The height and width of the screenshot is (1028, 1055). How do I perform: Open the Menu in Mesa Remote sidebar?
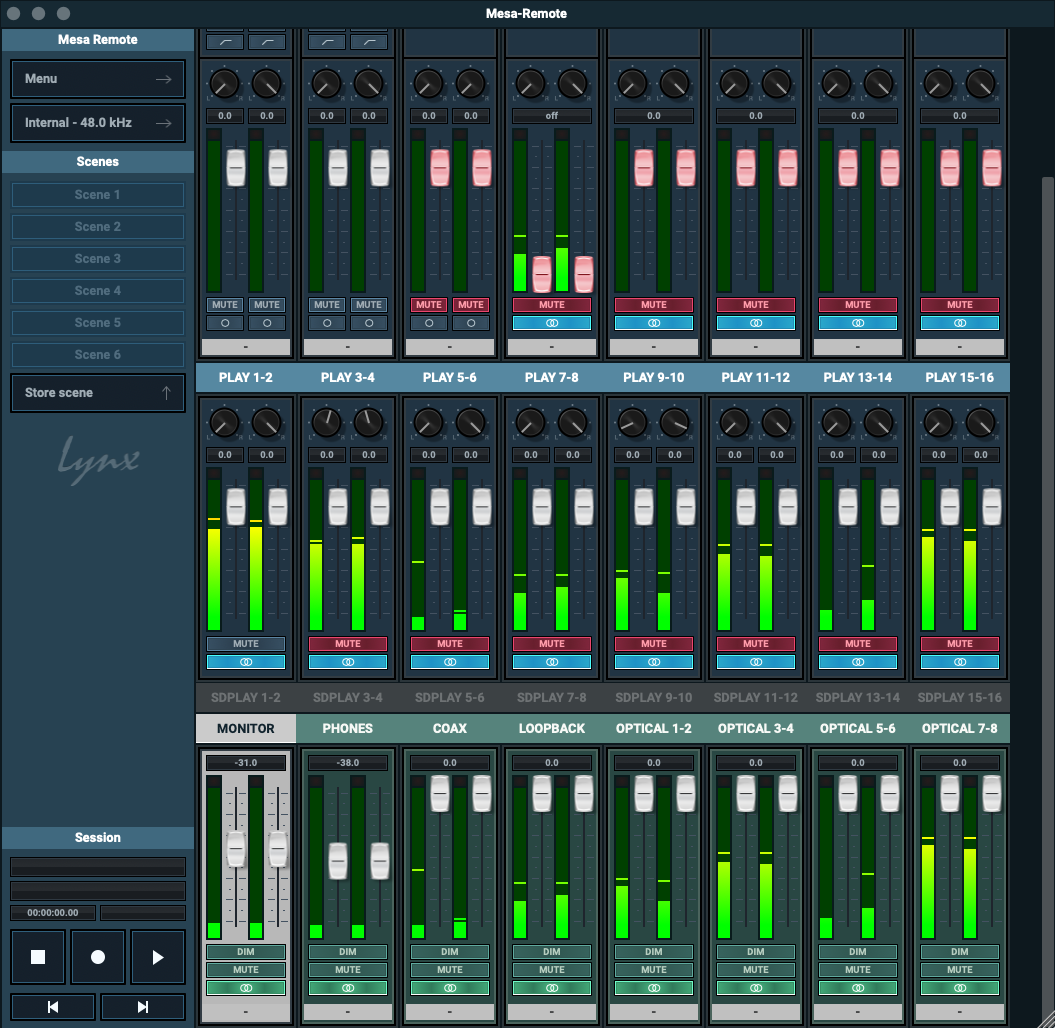tap(98, 79)
